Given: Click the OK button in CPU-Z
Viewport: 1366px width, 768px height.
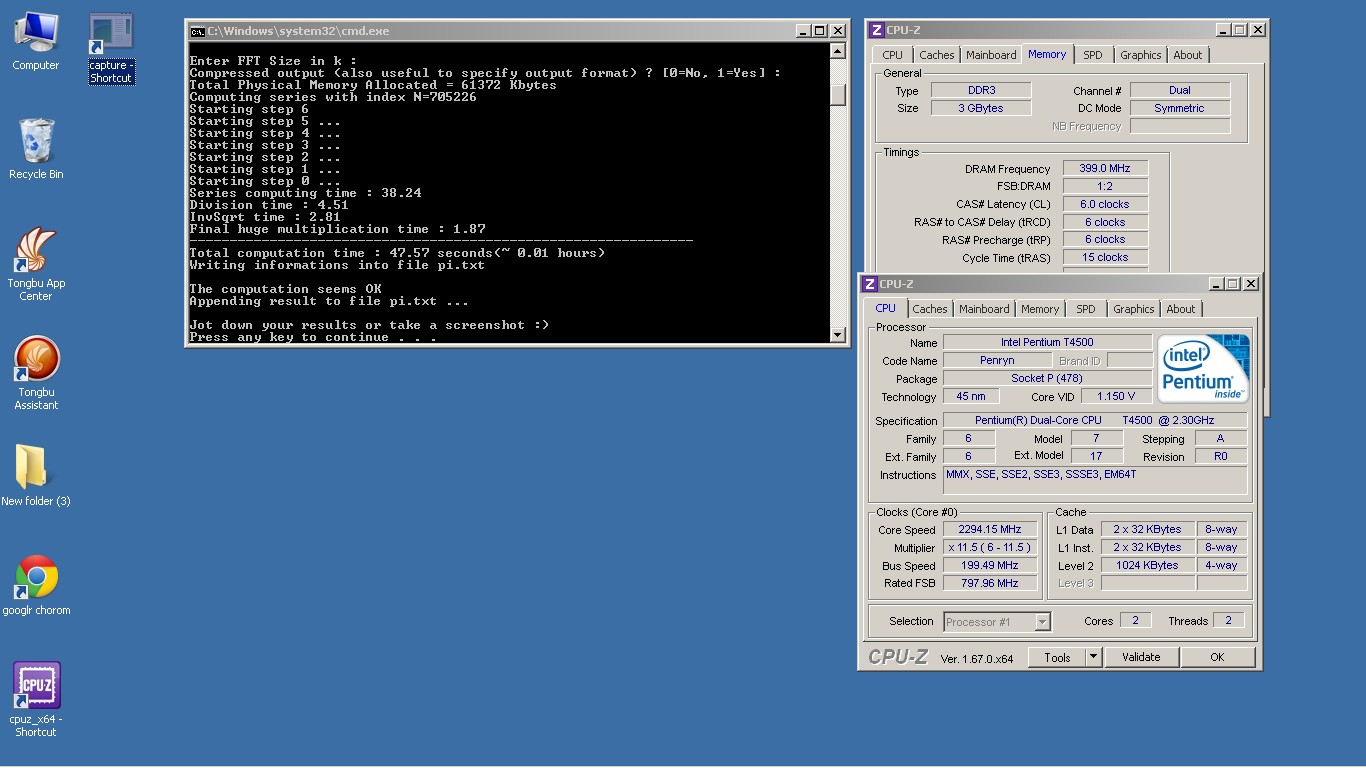Looking at the screenshot, I should (1217, 657).
